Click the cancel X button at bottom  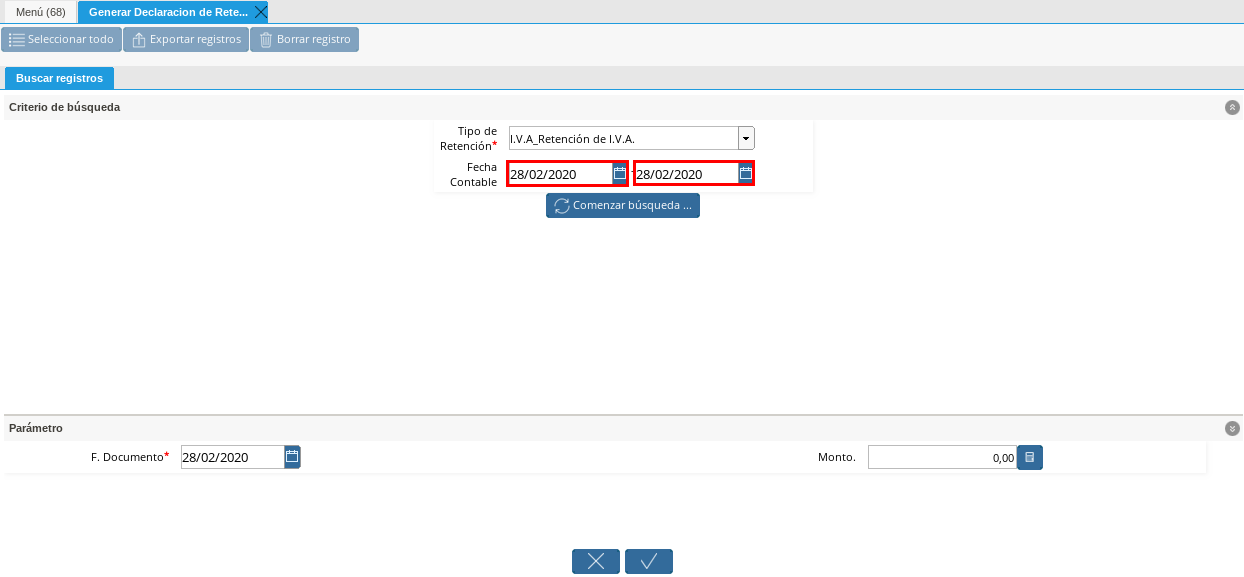pyautogui.click(x=596, y=562)
